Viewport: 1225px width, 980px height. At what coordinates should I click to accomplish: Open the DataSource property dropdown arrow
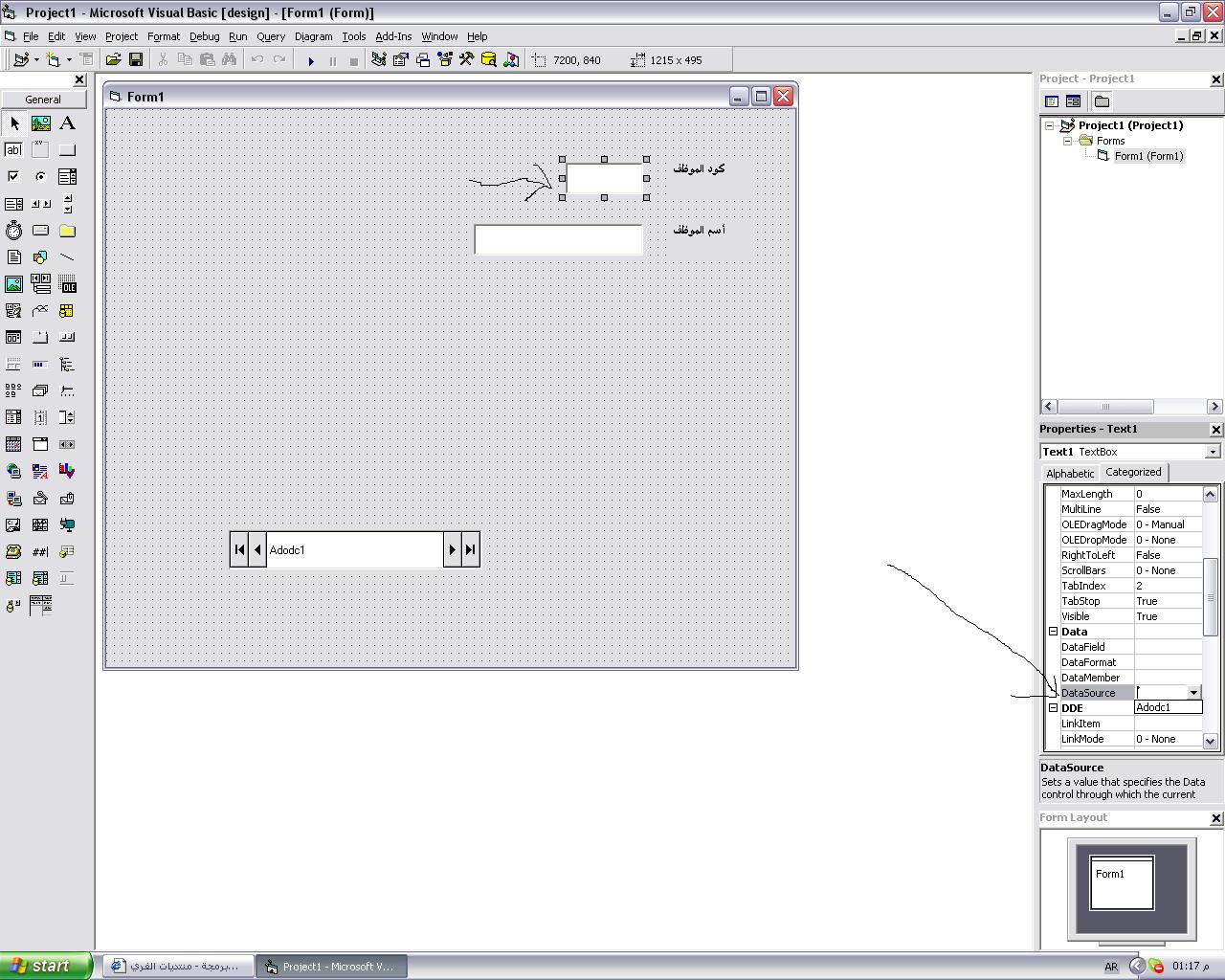click(x=1193, y=693)
